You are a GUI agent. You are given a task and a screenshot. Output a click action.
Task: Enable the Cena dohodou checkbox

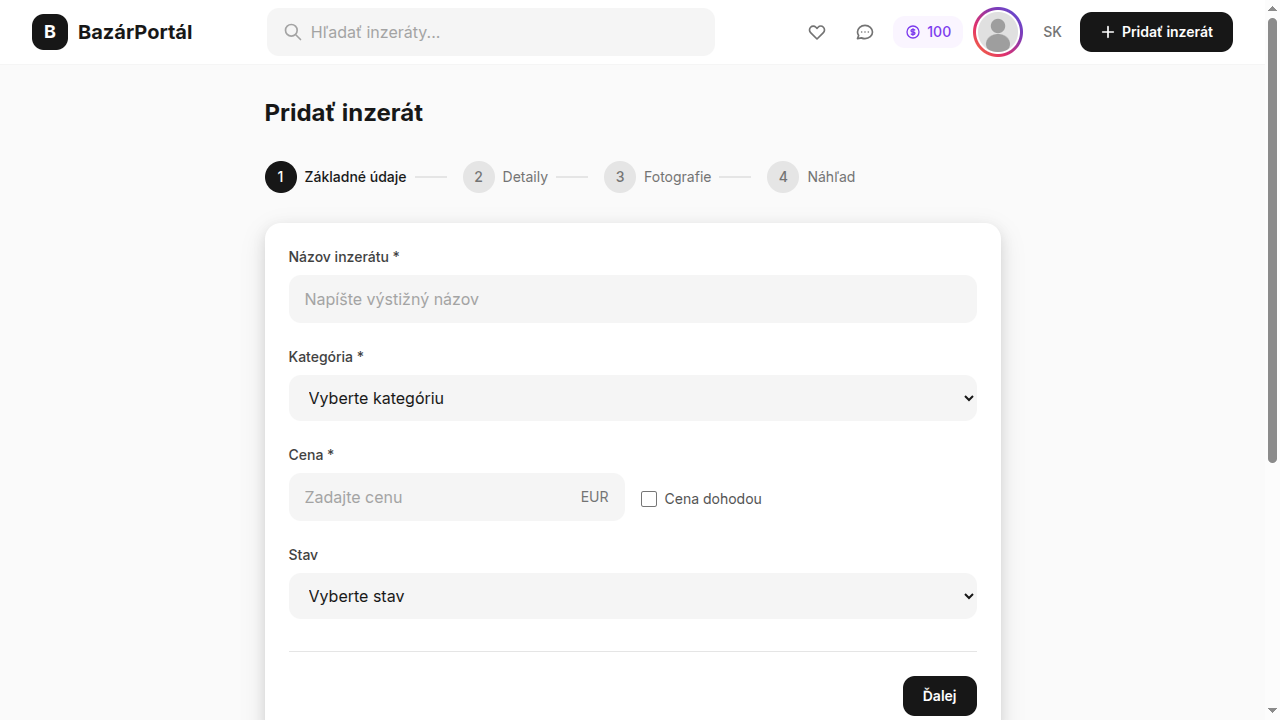click(649, 499)
